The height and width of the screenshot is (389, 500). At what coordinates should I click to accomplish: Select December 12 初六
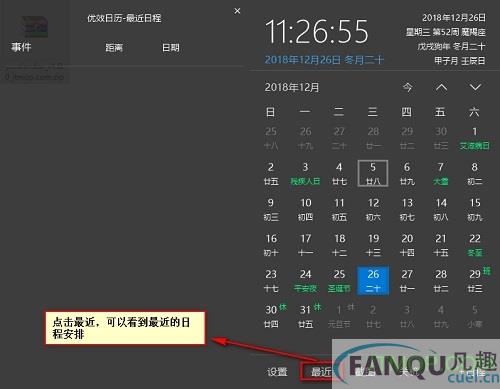pos(373,209)
